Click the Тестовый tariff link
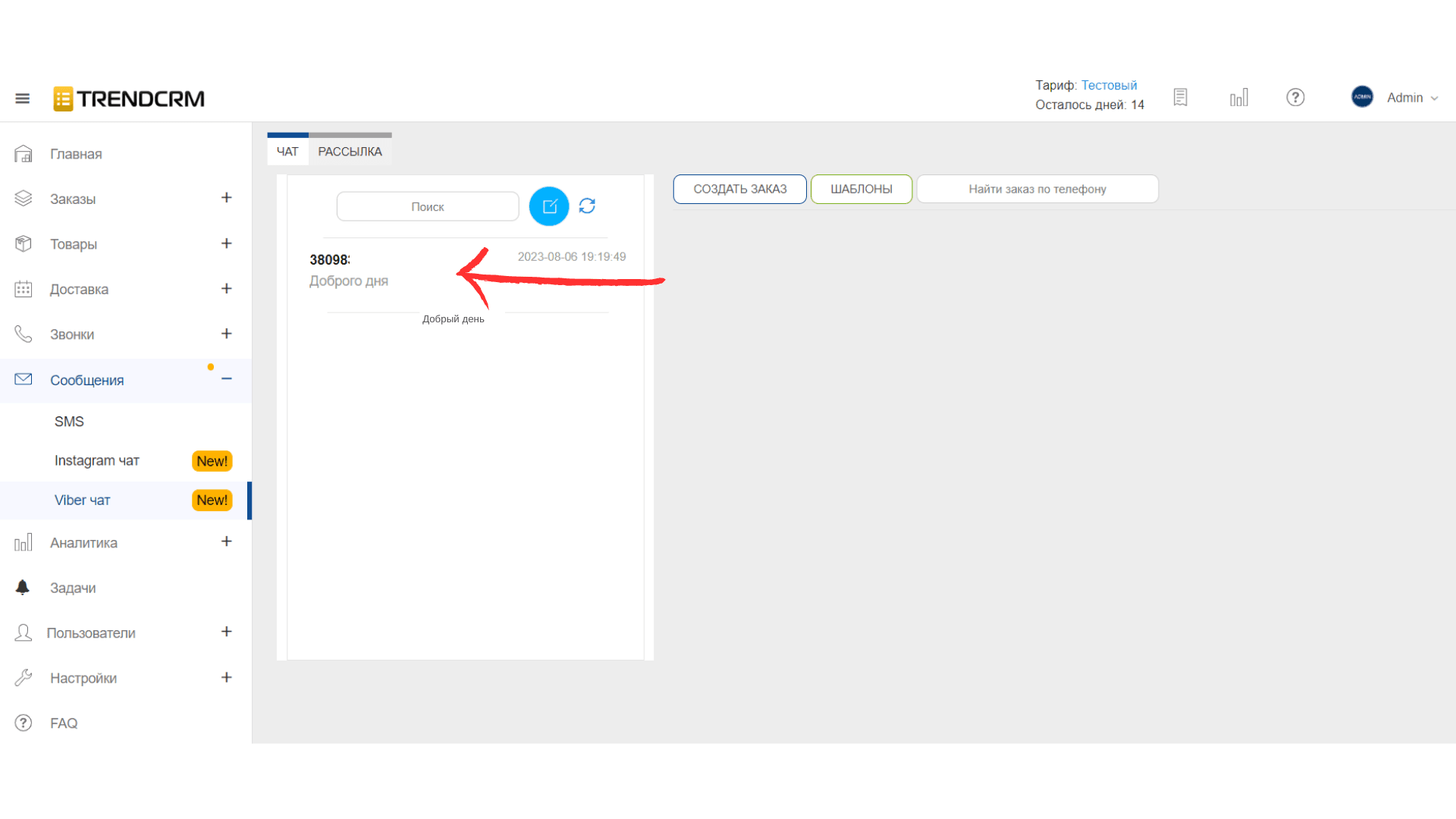 tap(1109, 85)
